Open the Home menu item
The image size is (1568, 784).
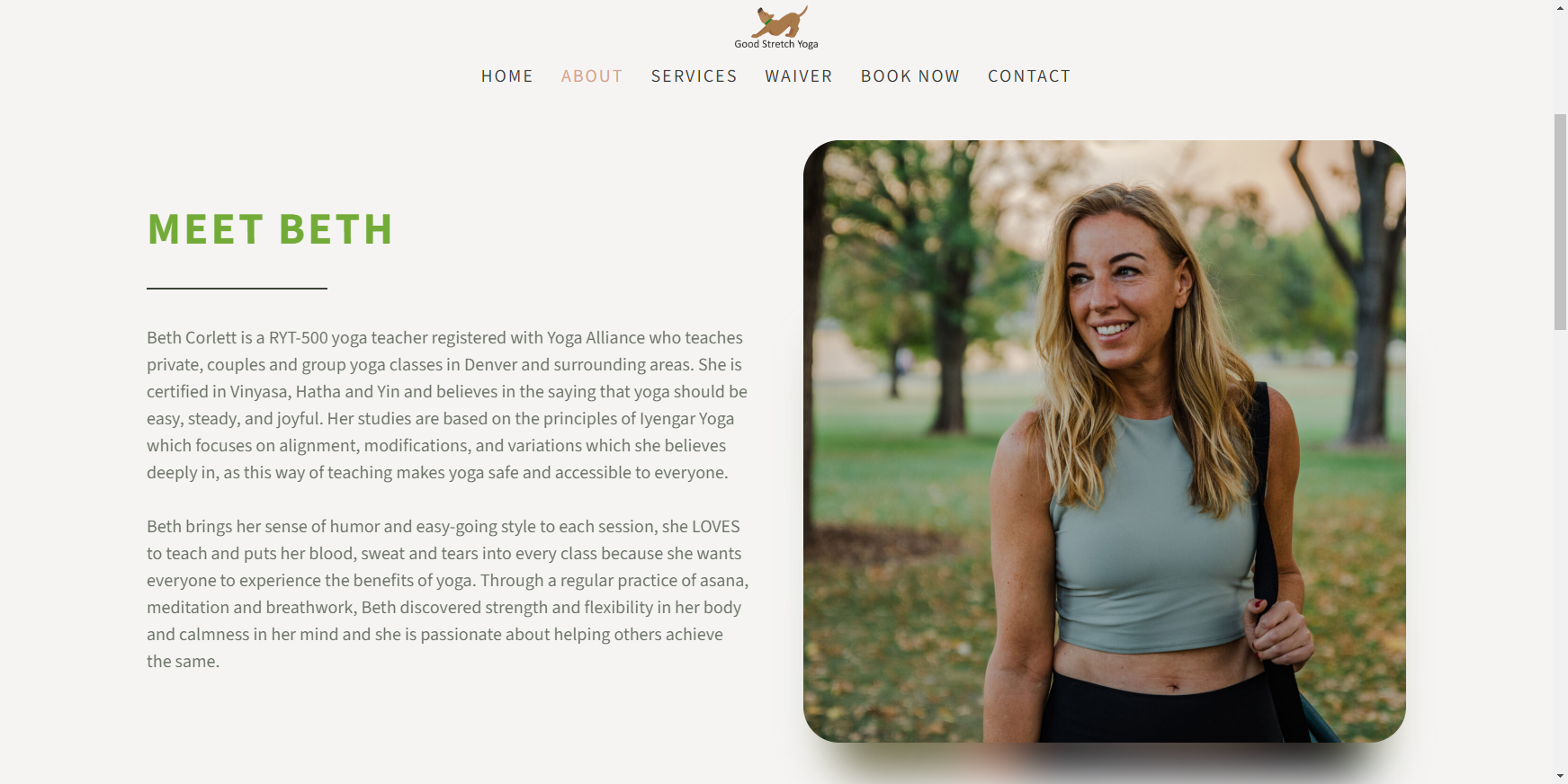pos(507,76)
